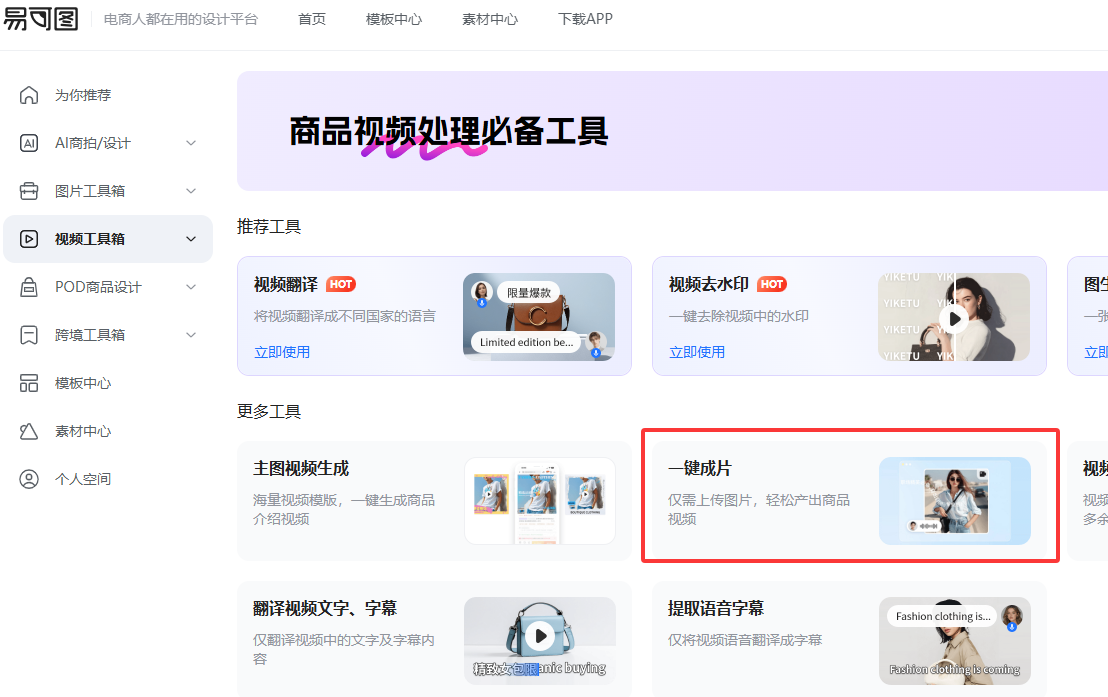Click the POD商品设计 bag icon
This screenshot has height=697, width=1108.
click(x=29, y=287)
